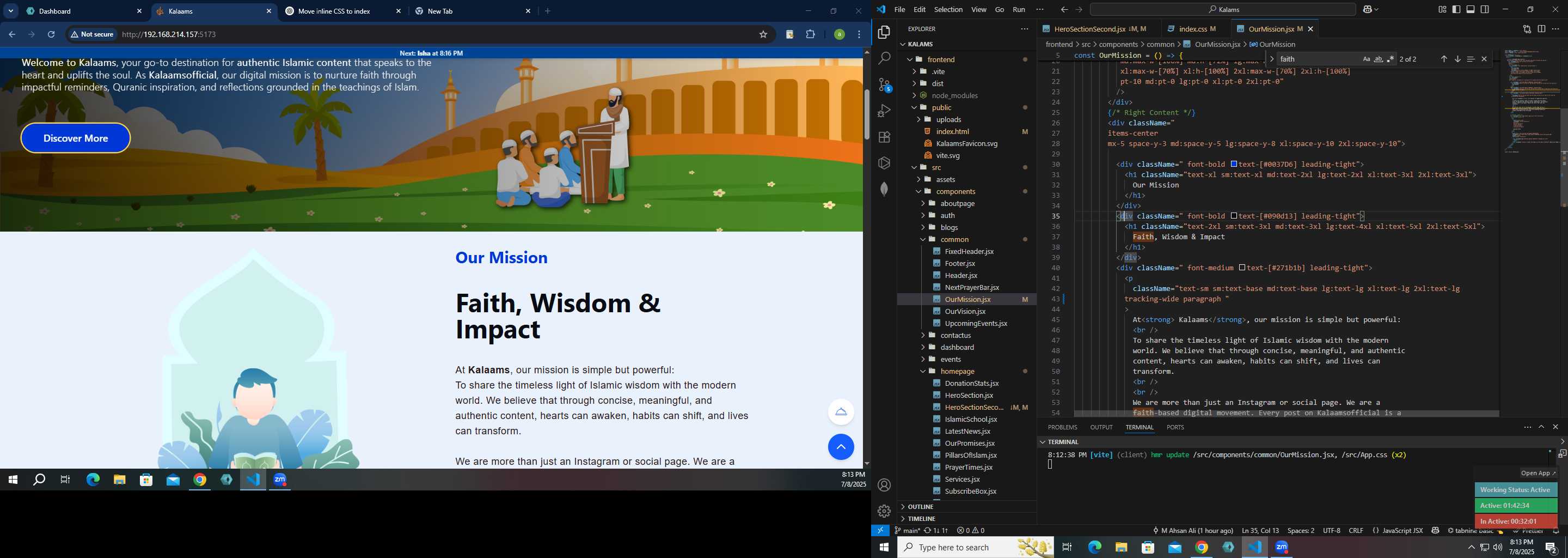The width and height of the screenshot is (1568, 558).
Task: Go to previous match in find widget
Action: click(1443, 59)
